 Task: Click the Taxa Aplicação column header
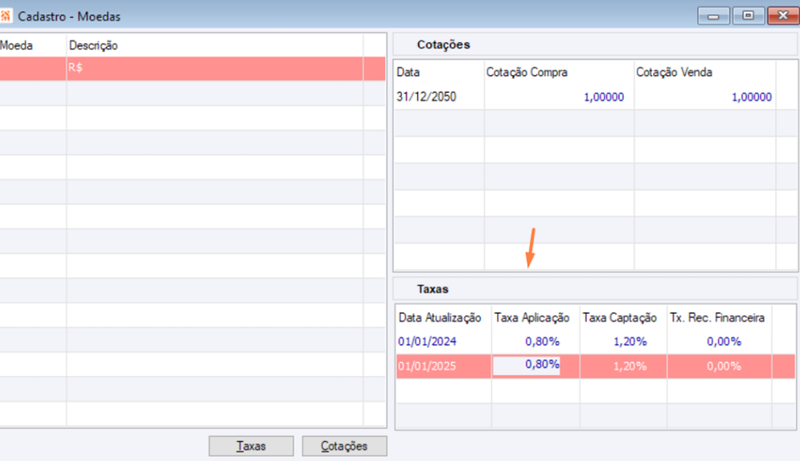pyautogui.click(x=532, y=318)
